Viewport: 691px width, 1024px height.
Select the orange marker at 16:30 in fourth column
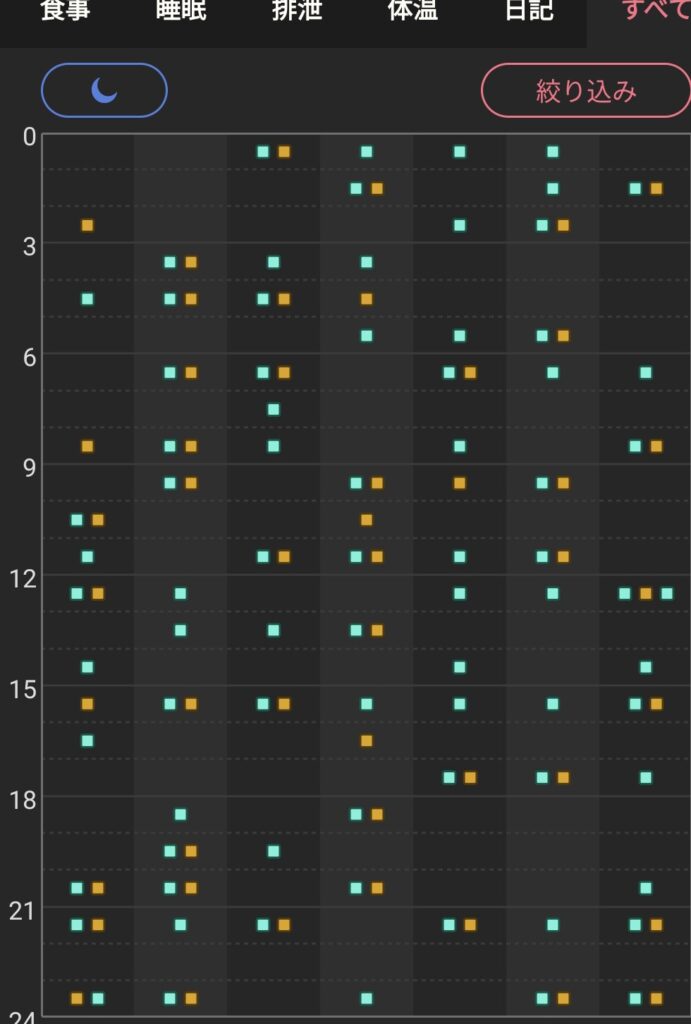click(366, 741)
